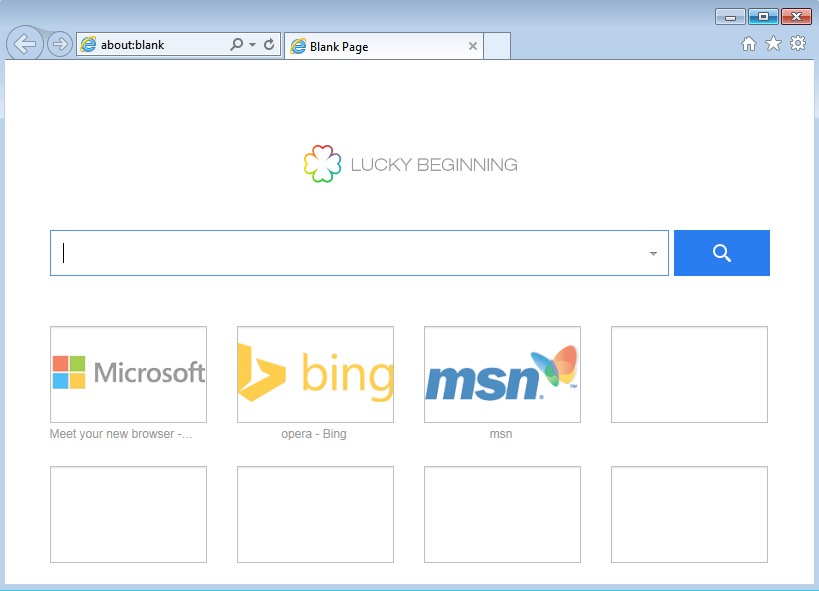The height and width of the screenshot is (591, 819).
Task: Open the Microsoft thumbnail tile
Action: [x=128, y=374]
